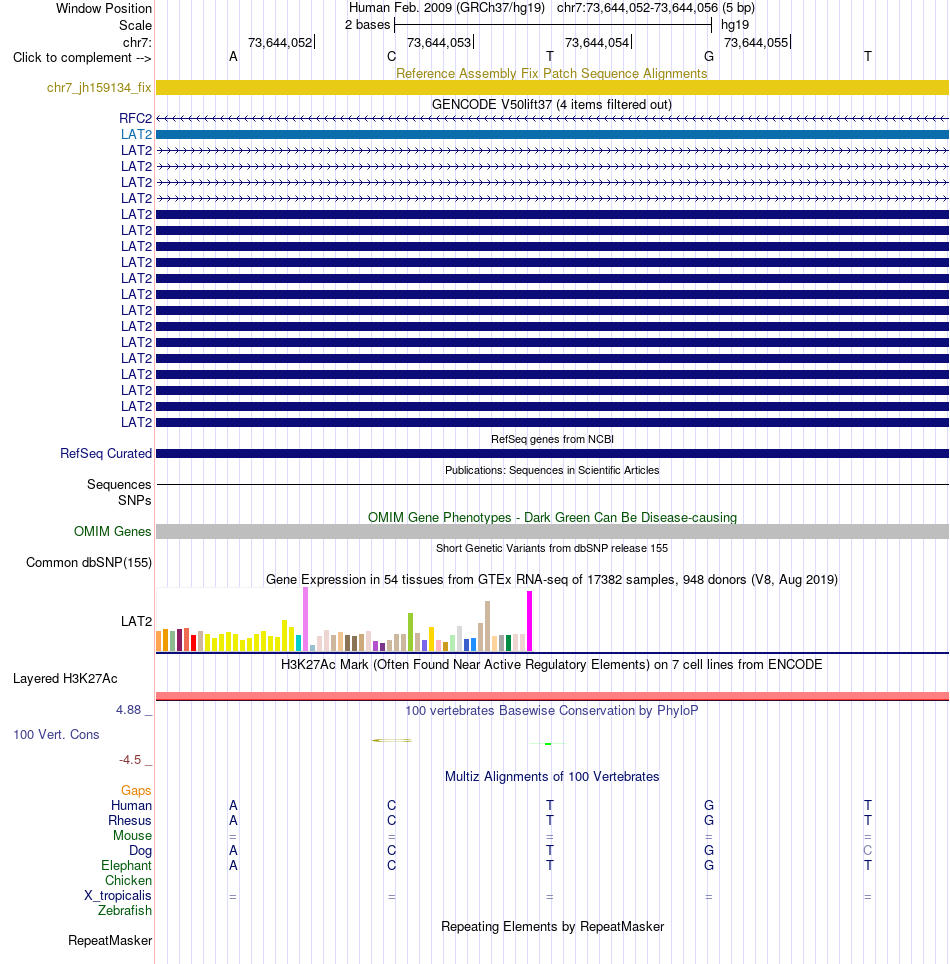Click the Sequences track label
This screenshot has width=950, height=964.
(x=119, y=484)
